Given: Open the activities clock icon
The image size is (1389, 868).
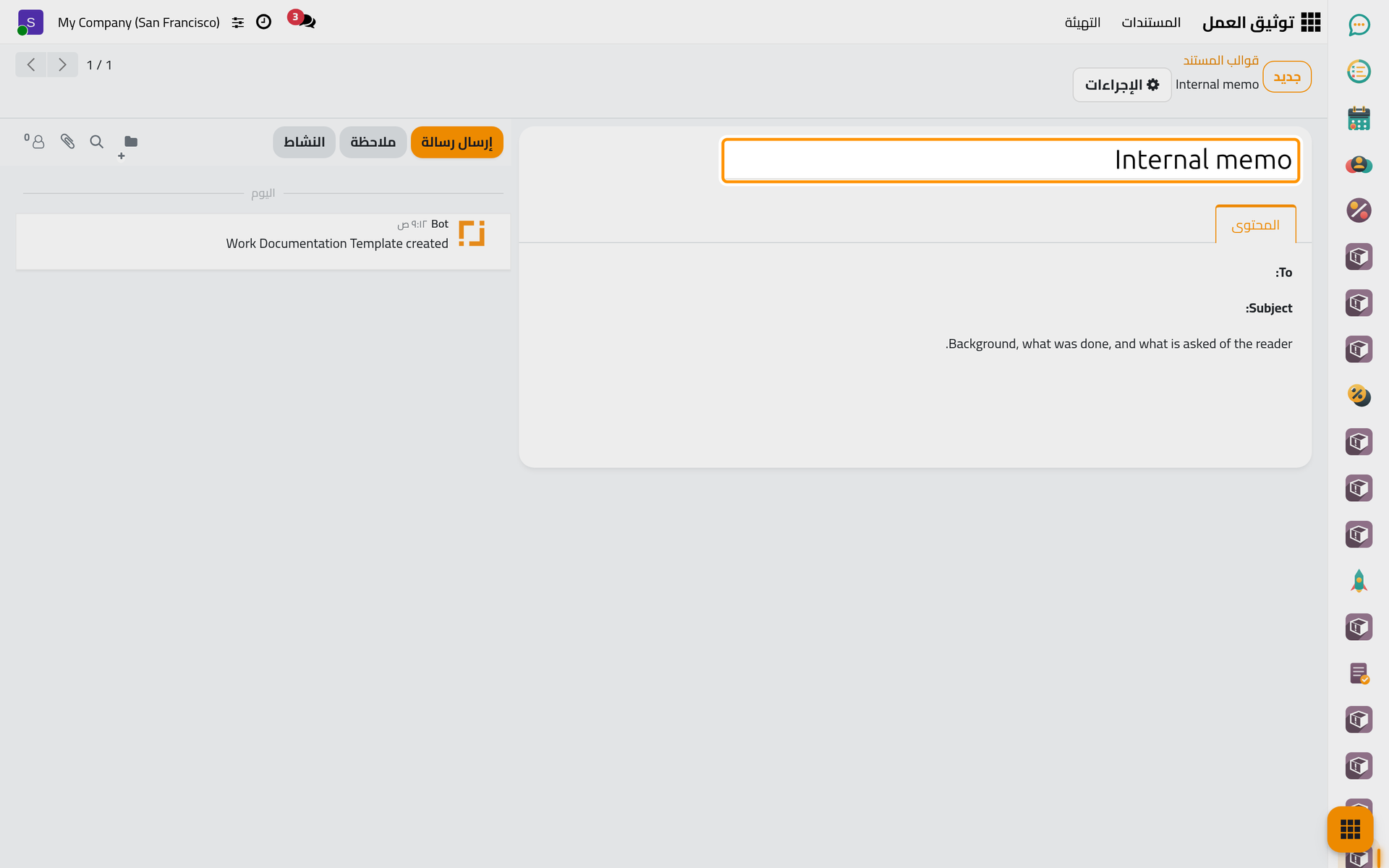Looking at the screenshot, I should click(264, 22).
